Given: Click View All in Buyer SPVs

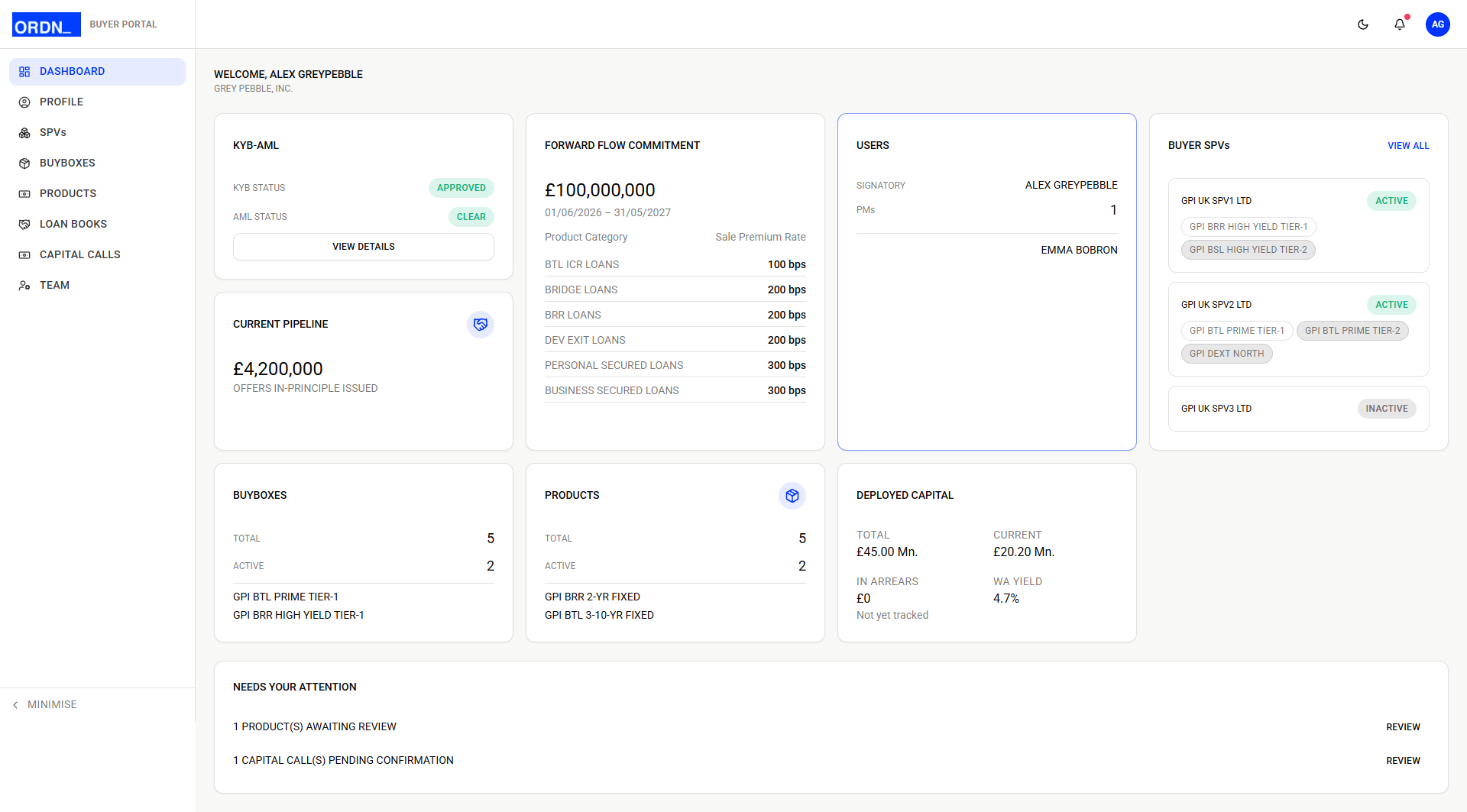Looking at the screenshot, I should point(1408,146).
